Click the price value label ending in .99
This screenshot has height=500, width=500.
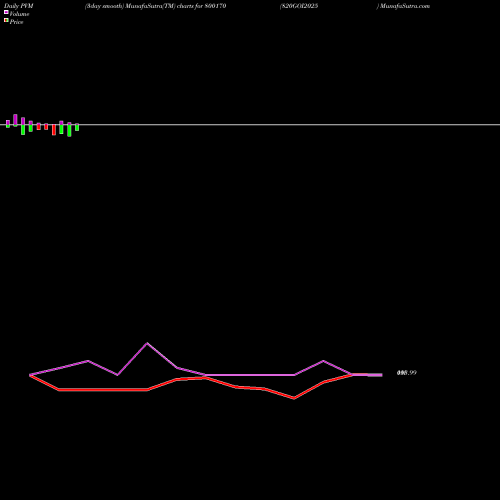tap(407, 373)
